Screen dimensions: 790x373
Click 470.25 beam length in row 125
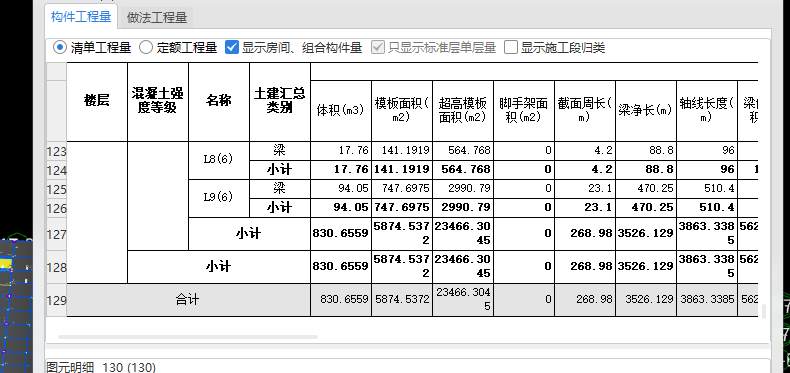point(646,189)
